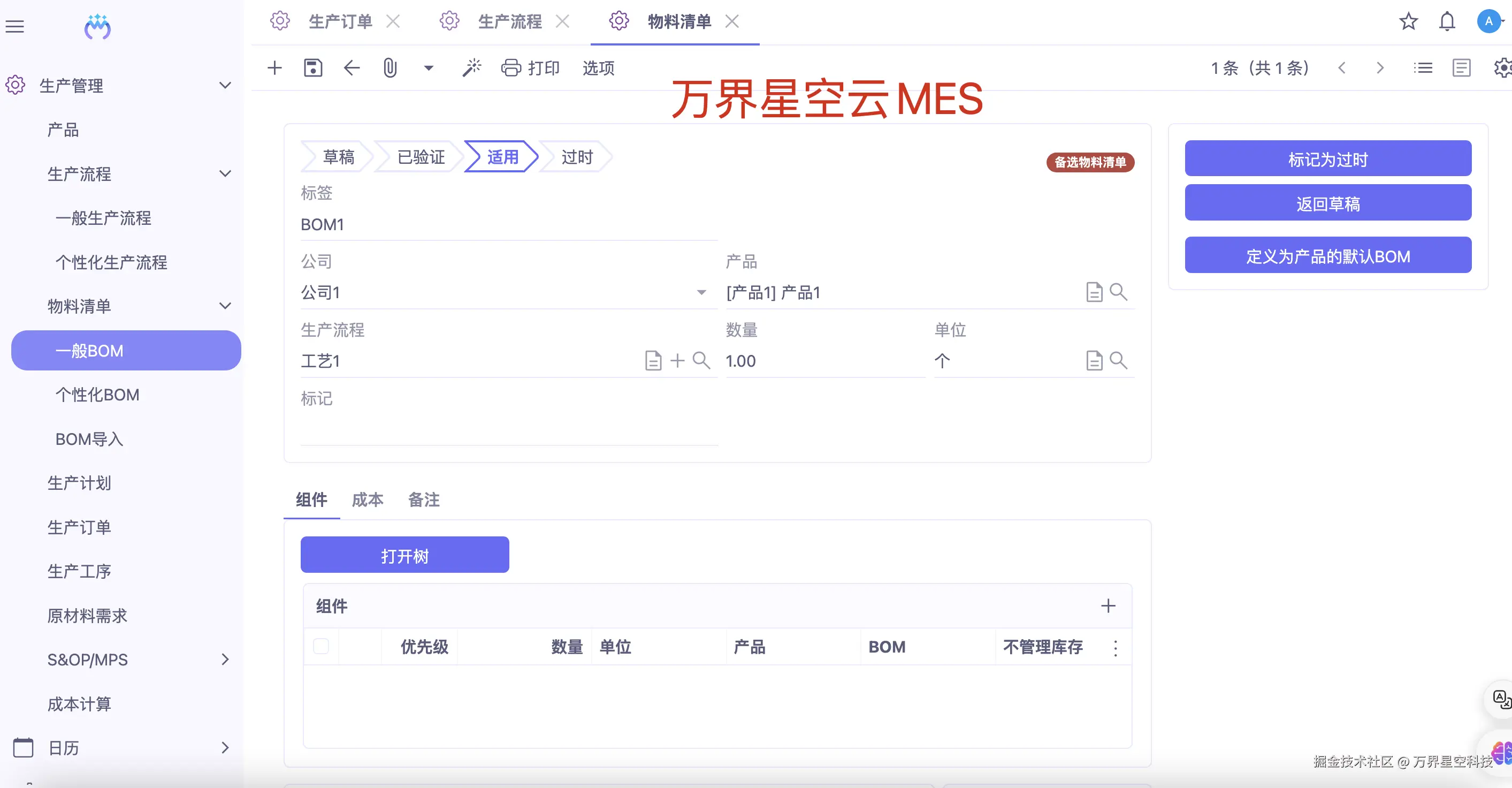
Task: Switch to the 生产订单 tab
Action: click(340, 21)
